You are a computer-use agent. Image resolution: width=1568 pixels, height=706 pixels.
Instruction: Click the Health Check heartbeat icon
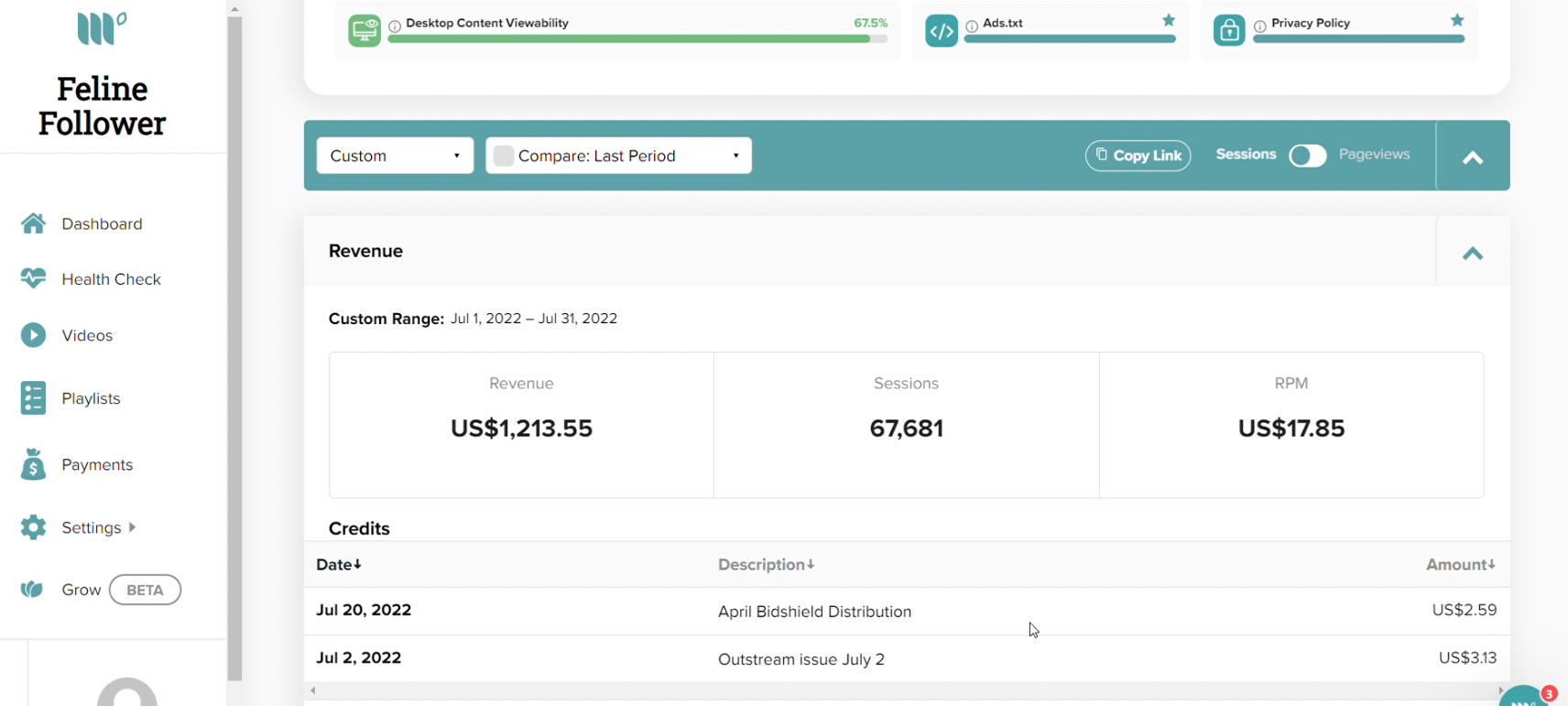pos(34,278)
